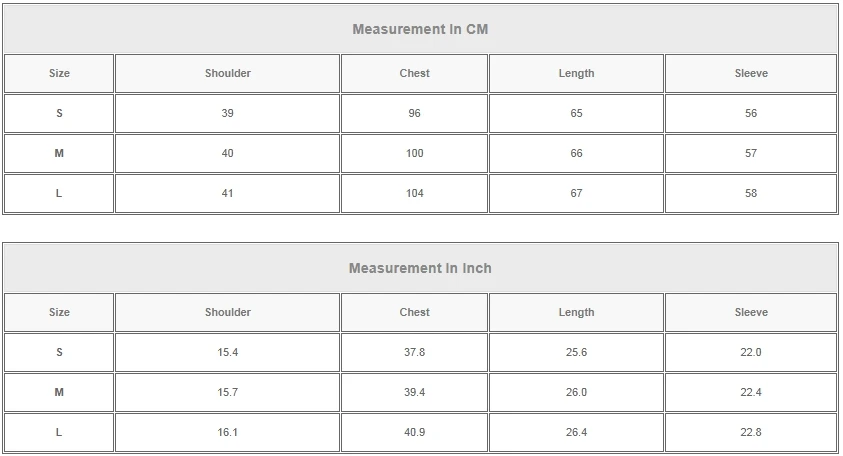The height and width of the screenshot is (456, 843).
Task: Click the Sleeve header in Inch table
Action: click(751, 312)
